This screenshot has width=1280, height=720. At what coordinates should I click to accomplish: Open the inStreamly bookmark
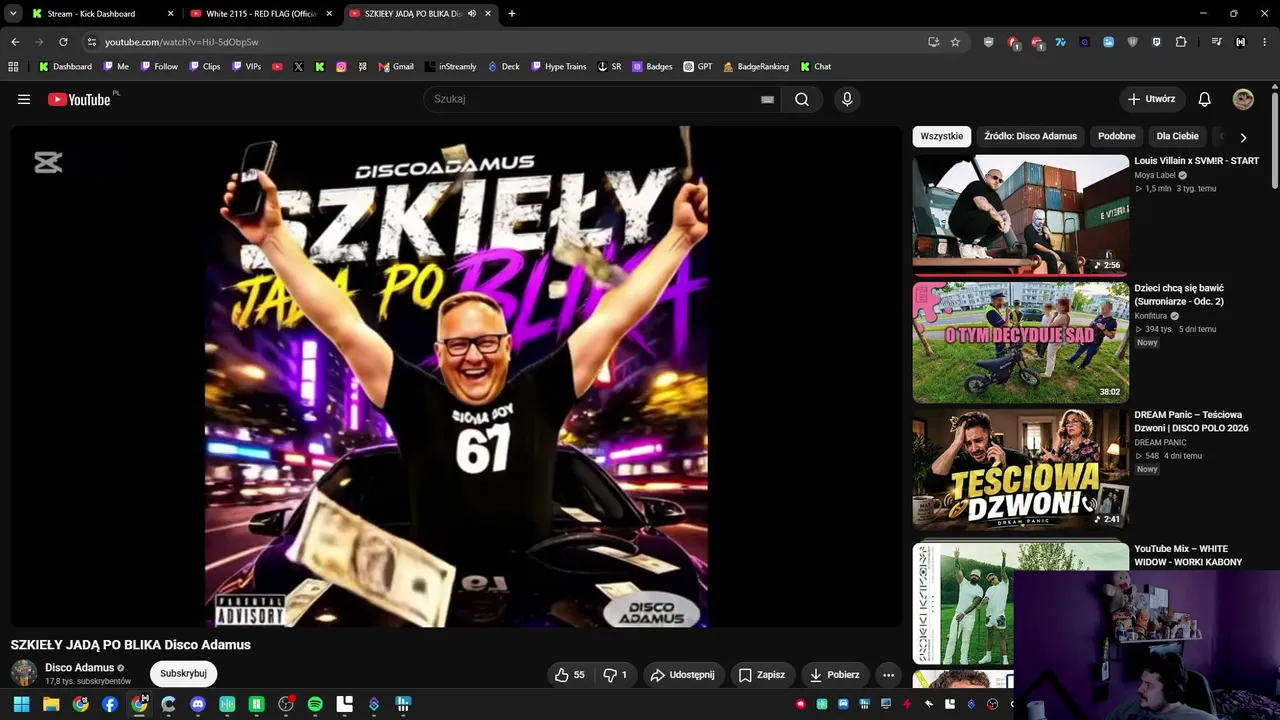451,67
